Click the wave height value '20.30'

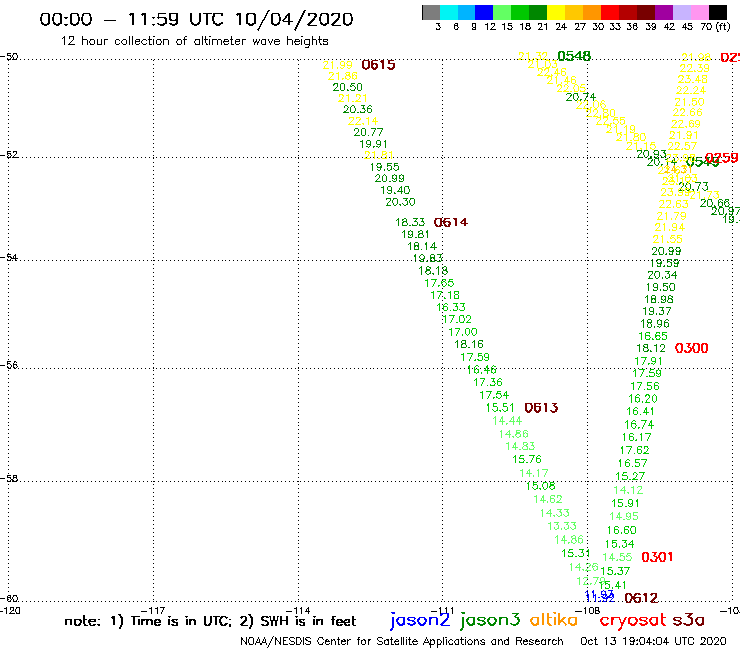[x=400, y=202]
